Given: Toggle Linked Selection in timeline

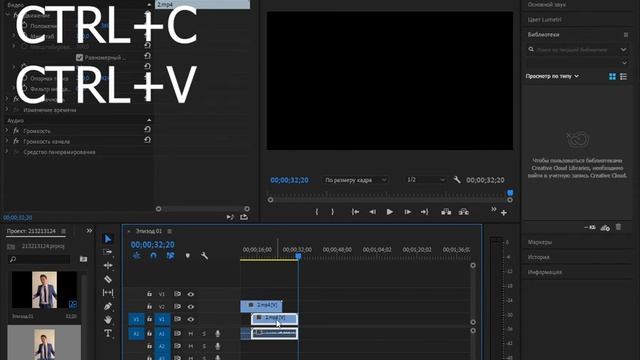Looking at the screenshot, I should click(x=170, y=256).
